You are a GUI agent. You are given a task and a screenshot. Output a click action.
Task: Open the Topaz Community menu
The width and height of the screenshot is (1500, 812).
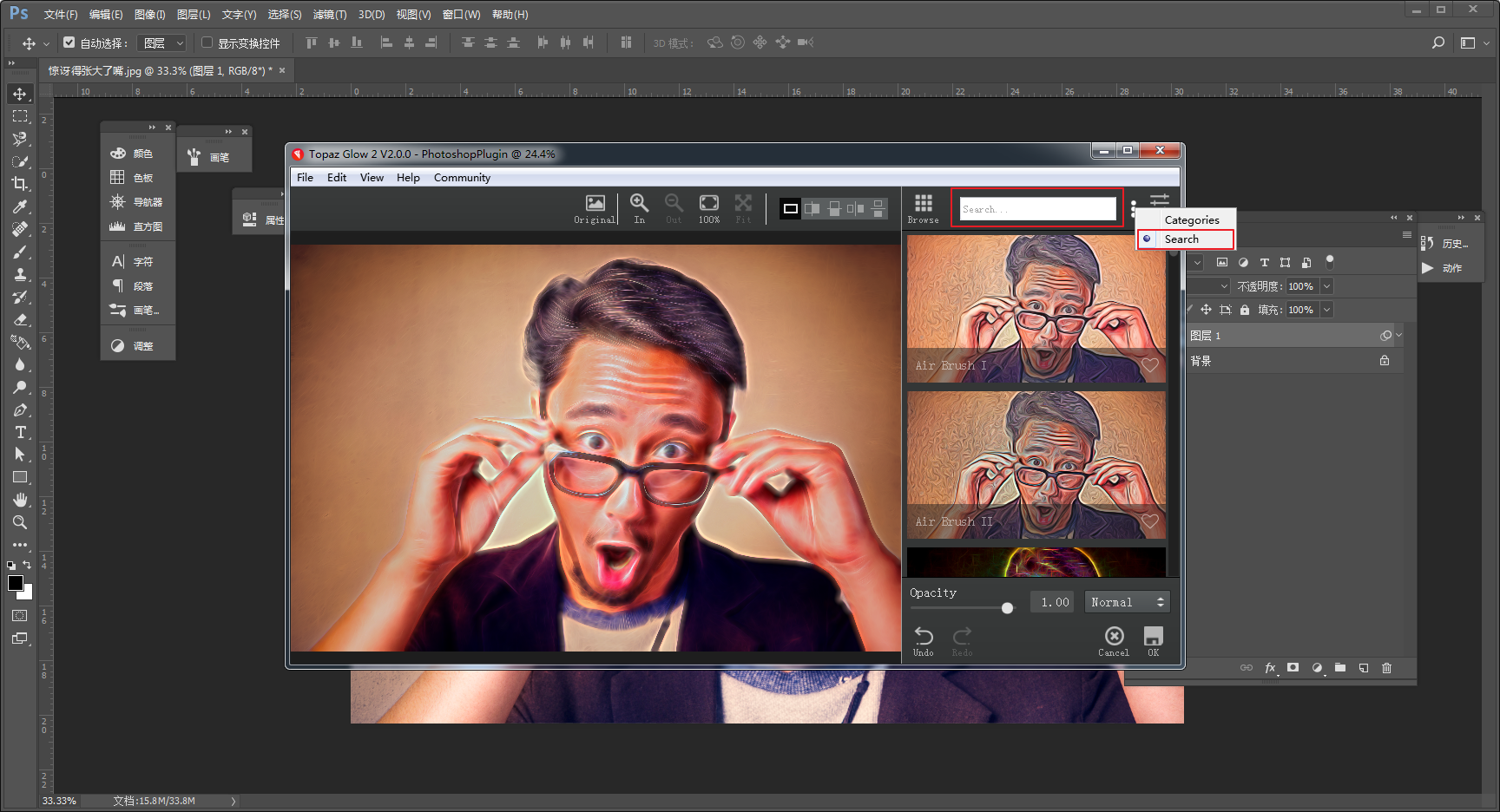[x=462, y=177]
